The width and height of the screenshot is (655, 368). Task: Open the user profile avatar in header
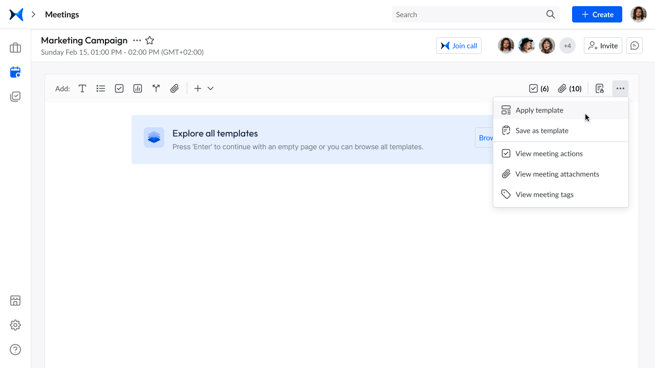click(639, 14)
